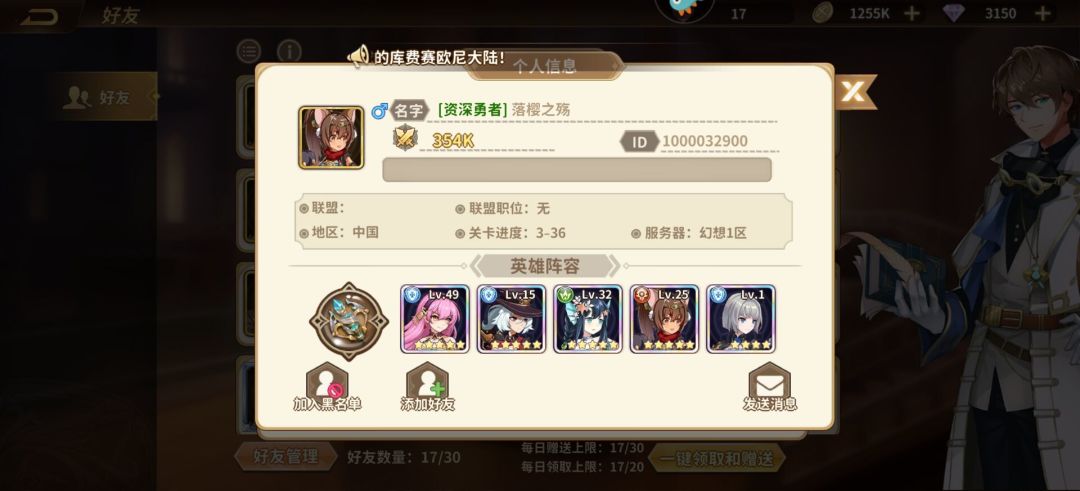Open the formation emblem badge
Viewport: 1080px width, 491px height.
(x=349, y=321)
